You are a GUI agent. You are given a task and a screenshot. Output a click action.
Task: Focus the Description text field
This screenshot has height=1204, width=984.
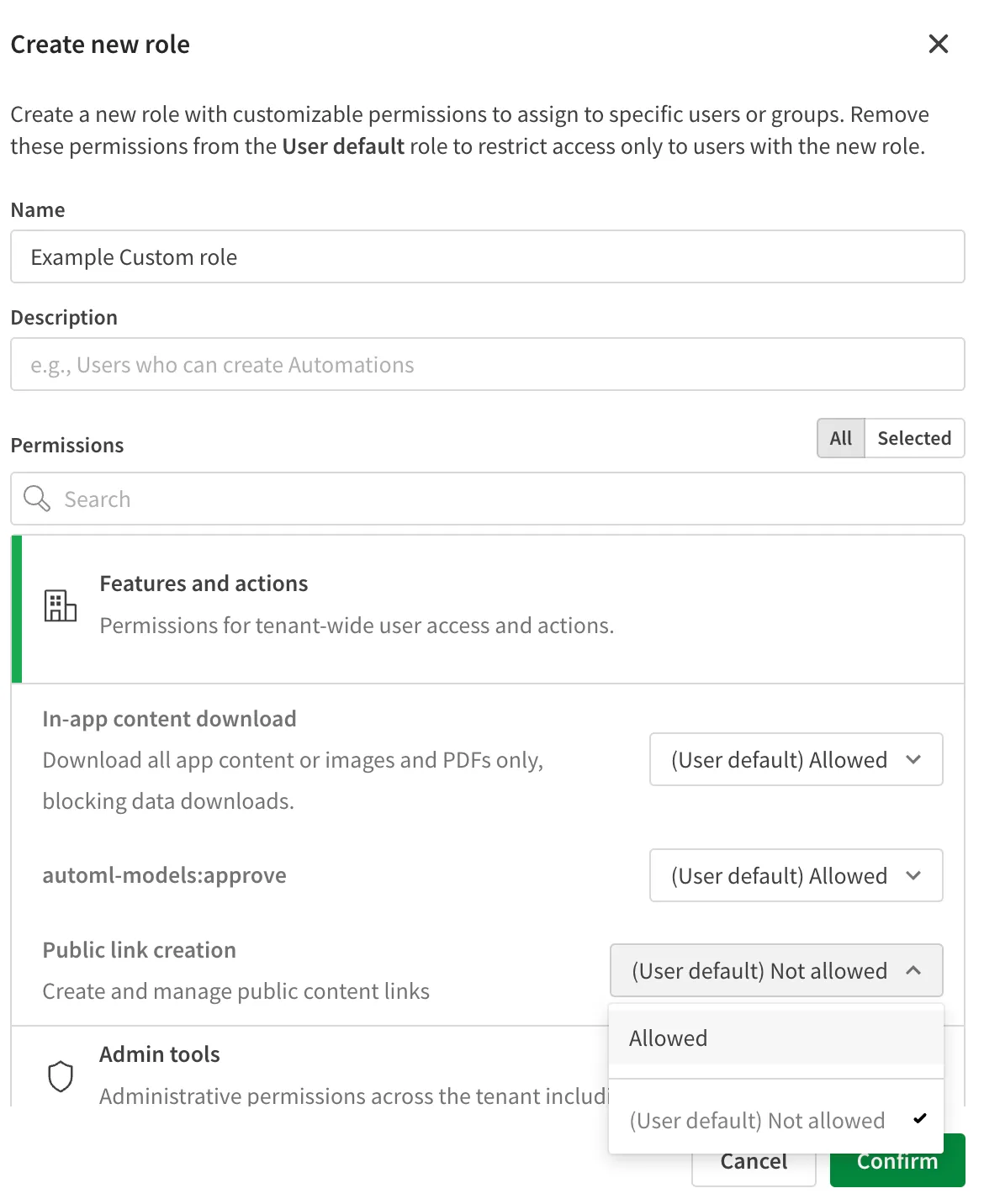487,365
